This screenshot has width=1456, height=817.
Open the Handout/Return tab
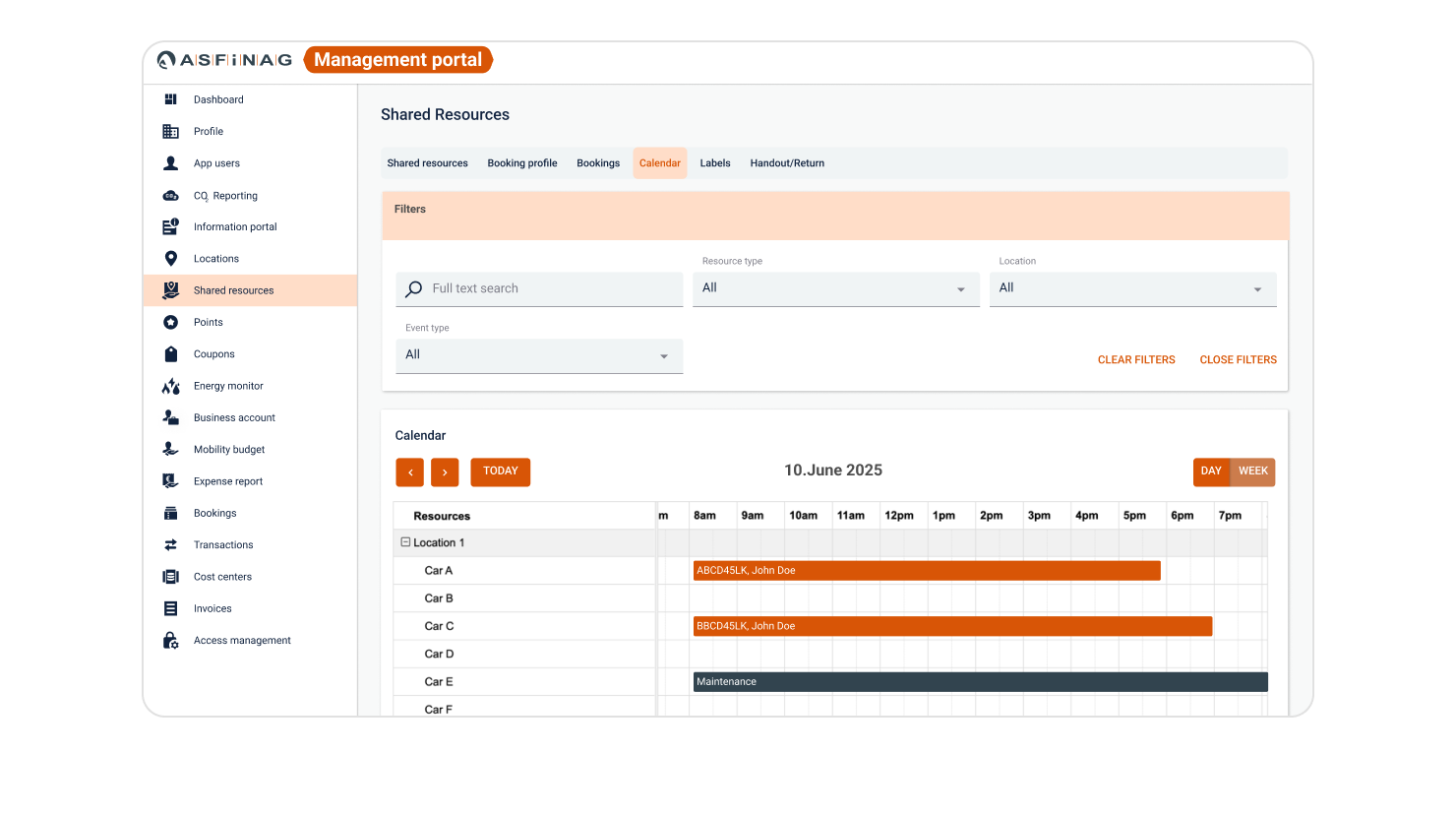coord(787,163)
